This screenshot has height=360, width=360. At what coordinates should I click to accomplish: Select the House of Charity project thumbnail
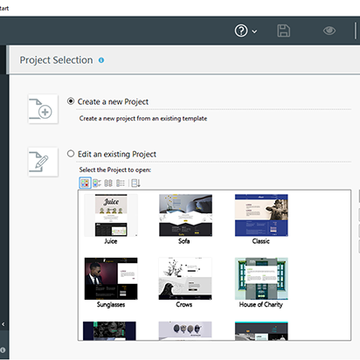click(x=261, y=279)
